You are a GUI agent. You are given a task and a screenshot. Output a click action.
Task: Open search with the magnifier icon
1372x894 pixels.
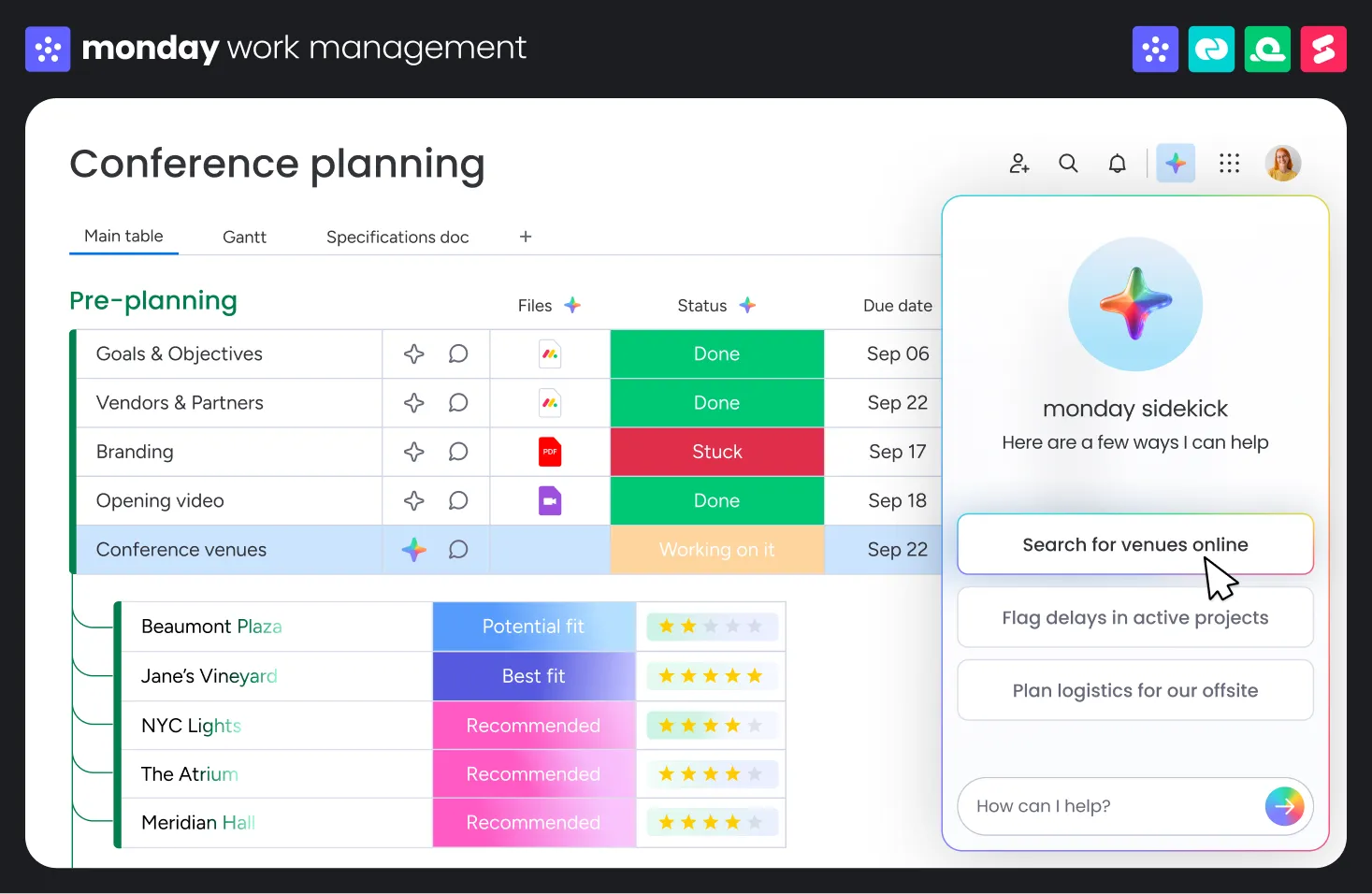click(x=1068, y=164)
